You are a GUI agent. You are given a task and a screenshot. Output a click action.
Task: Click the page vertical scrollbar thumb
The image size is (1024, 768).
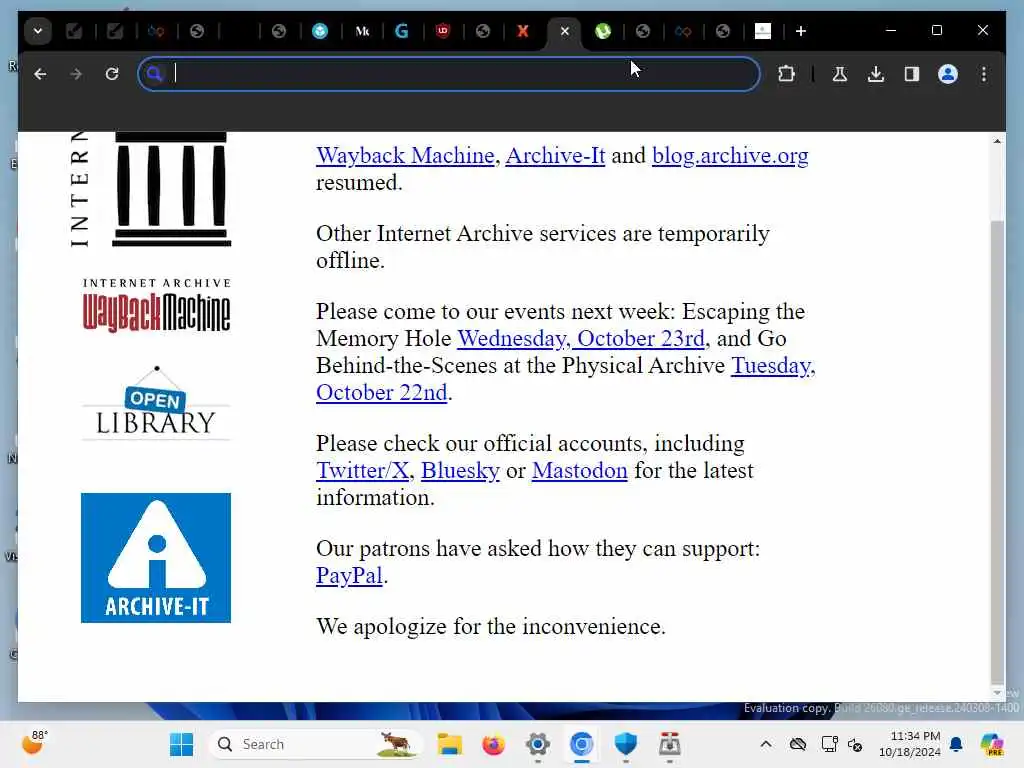pos(997,451)
